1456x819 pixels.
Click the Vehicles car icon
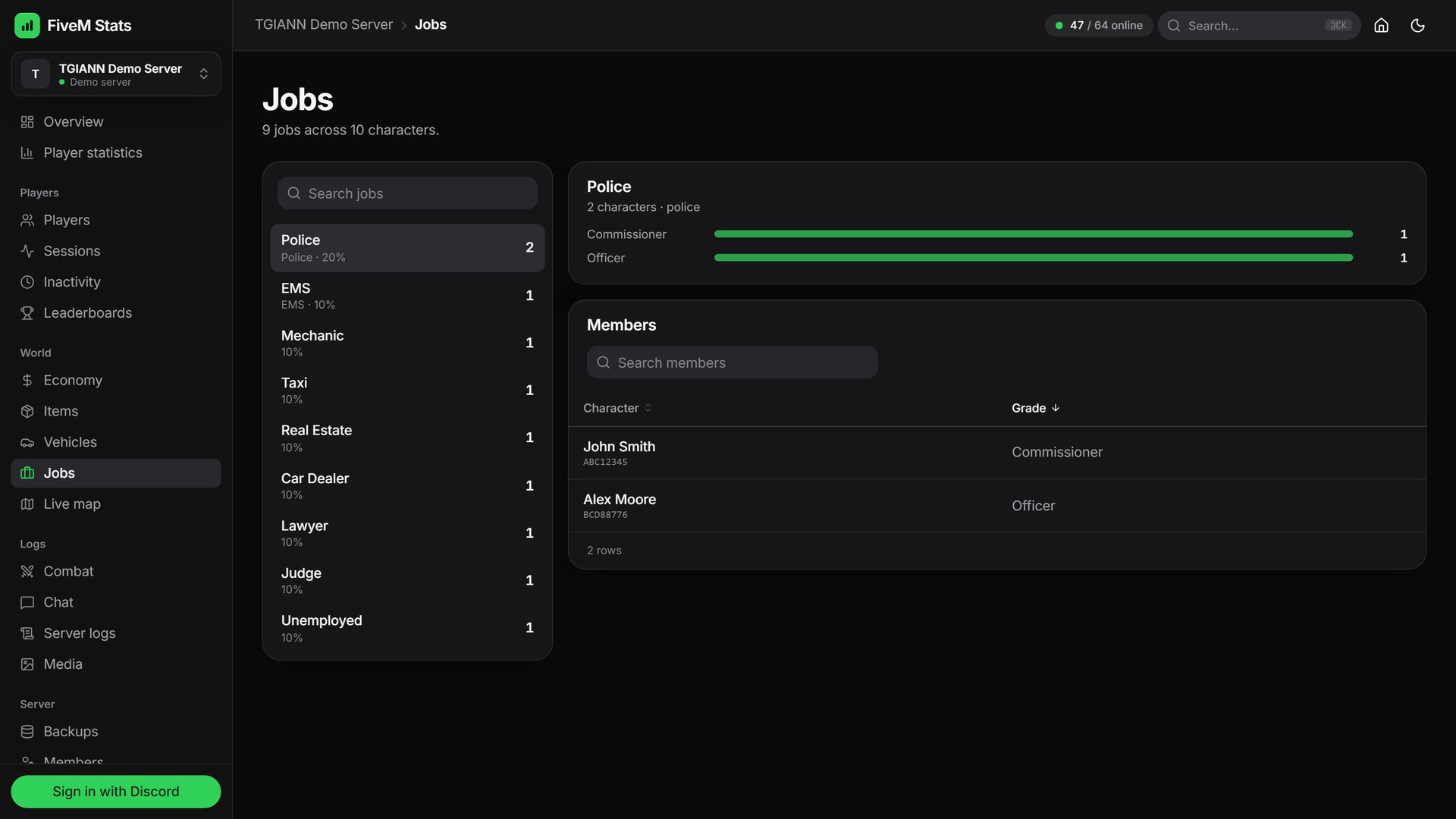tap(27, 442)
